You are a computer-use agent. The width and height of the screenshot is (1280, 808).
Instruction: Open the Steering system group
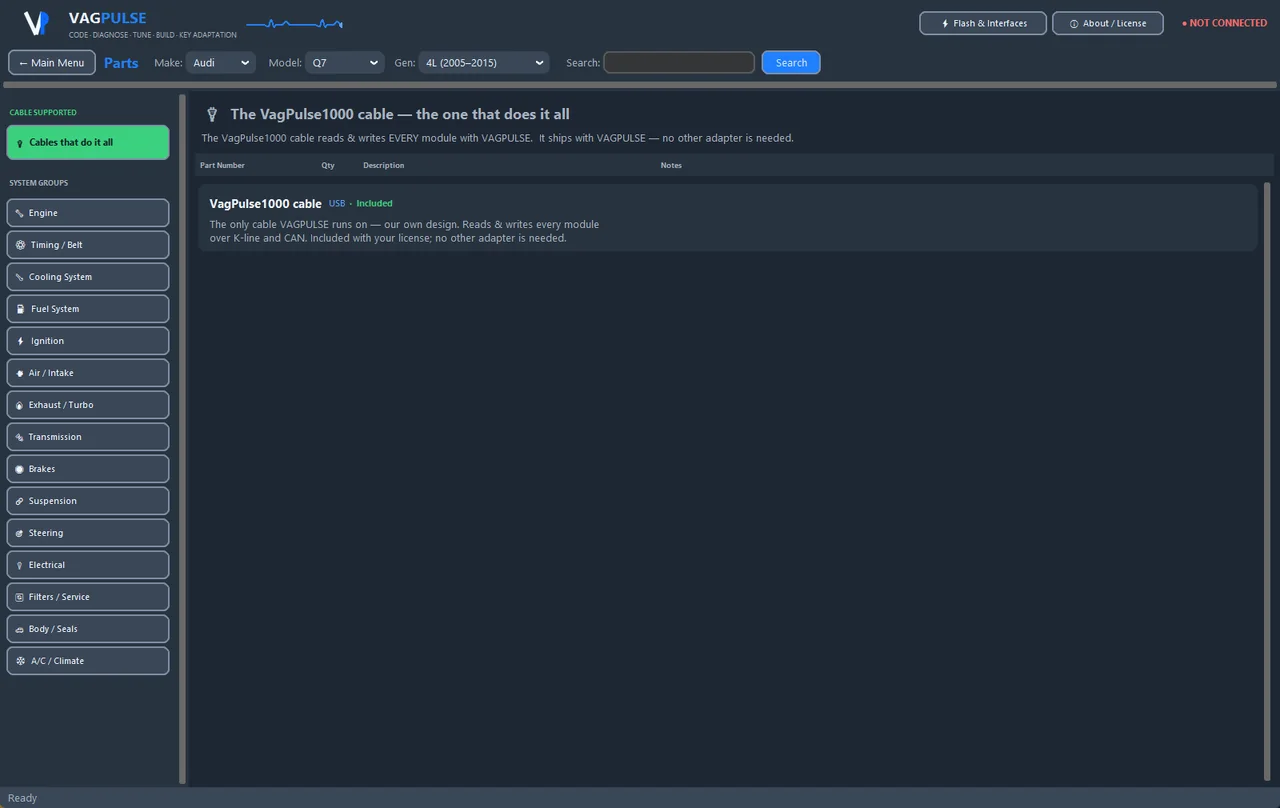point(88,533)
